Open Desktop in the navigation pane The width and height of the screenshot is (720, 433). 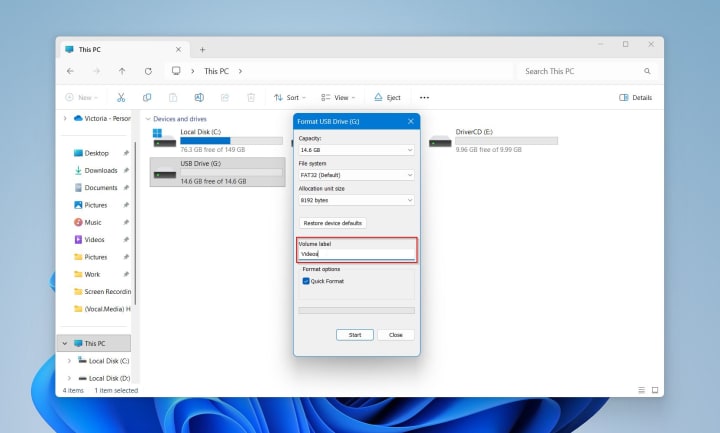pos(97,153)
